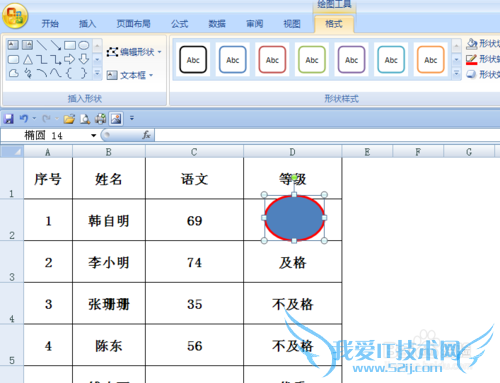Click Shape Effects button
Image resolution: width=500 pixels, height=383 pixels.
[x=483, y=74]
